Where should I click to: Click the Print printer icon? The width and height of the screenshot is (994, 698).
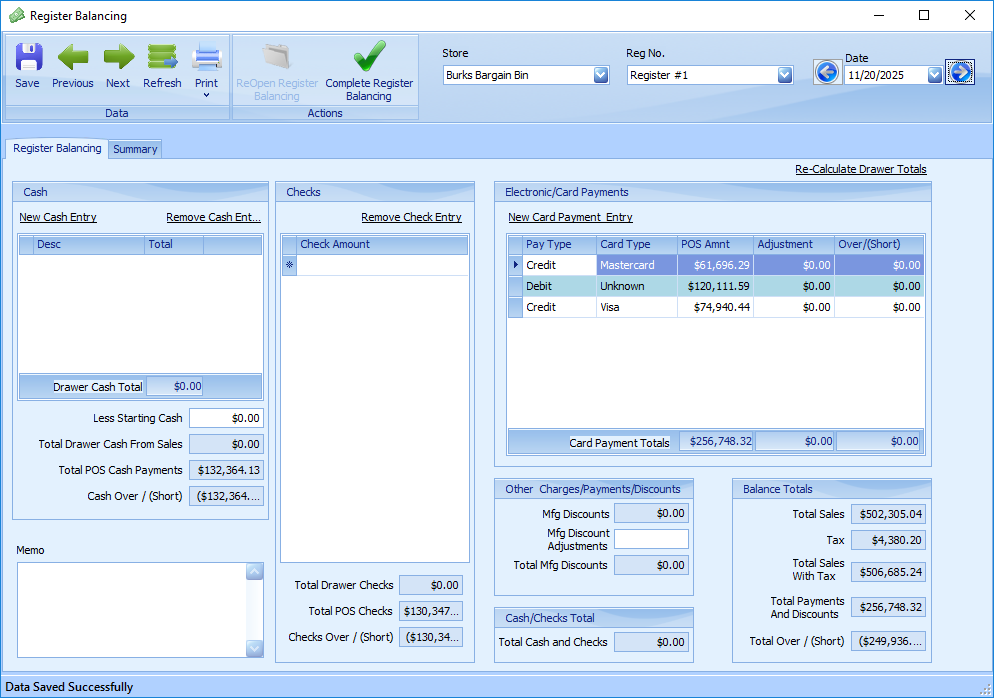pyautogui.click(x=206, y=58)
